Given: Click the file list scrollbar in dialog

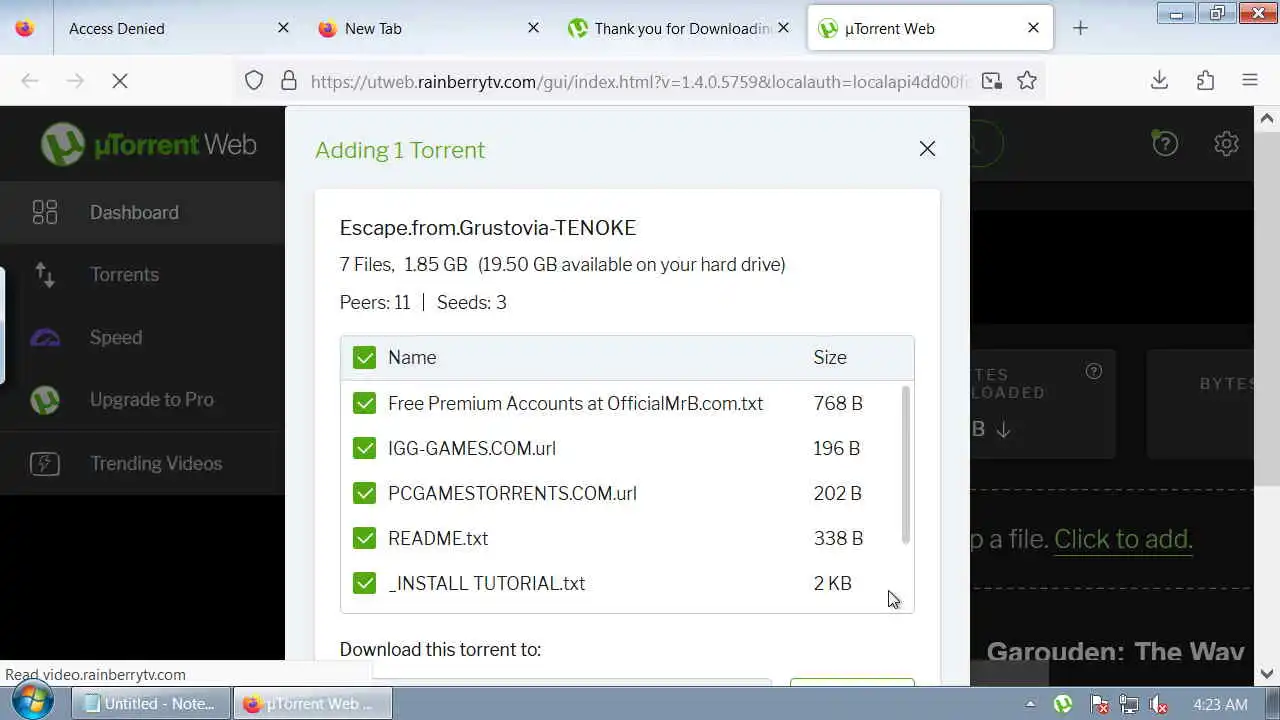Looking at the screenshot, I should point(906,465).
